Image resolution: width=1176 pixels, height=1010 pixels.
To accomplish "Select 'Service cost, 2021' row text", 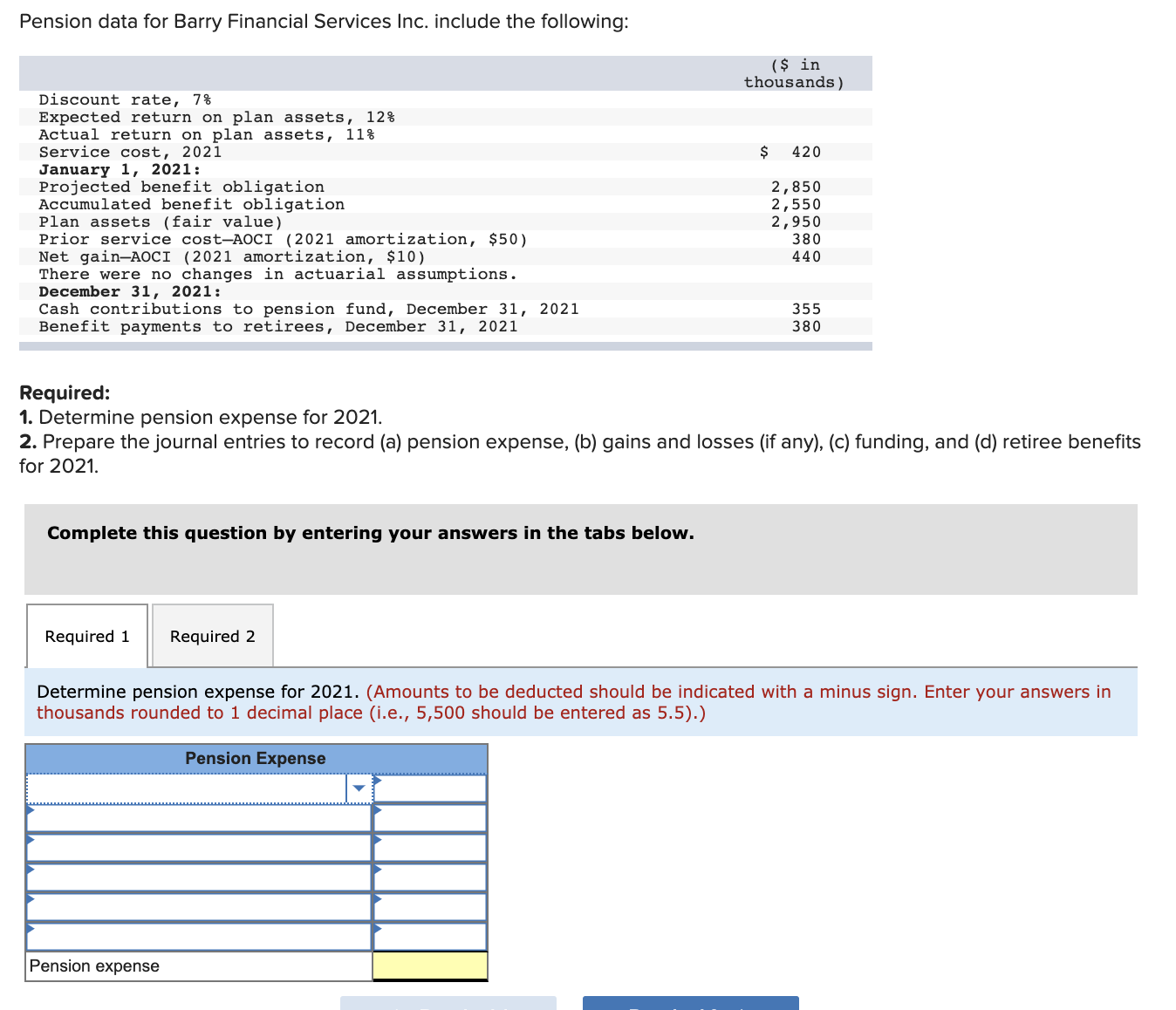I will coord(130,152).
